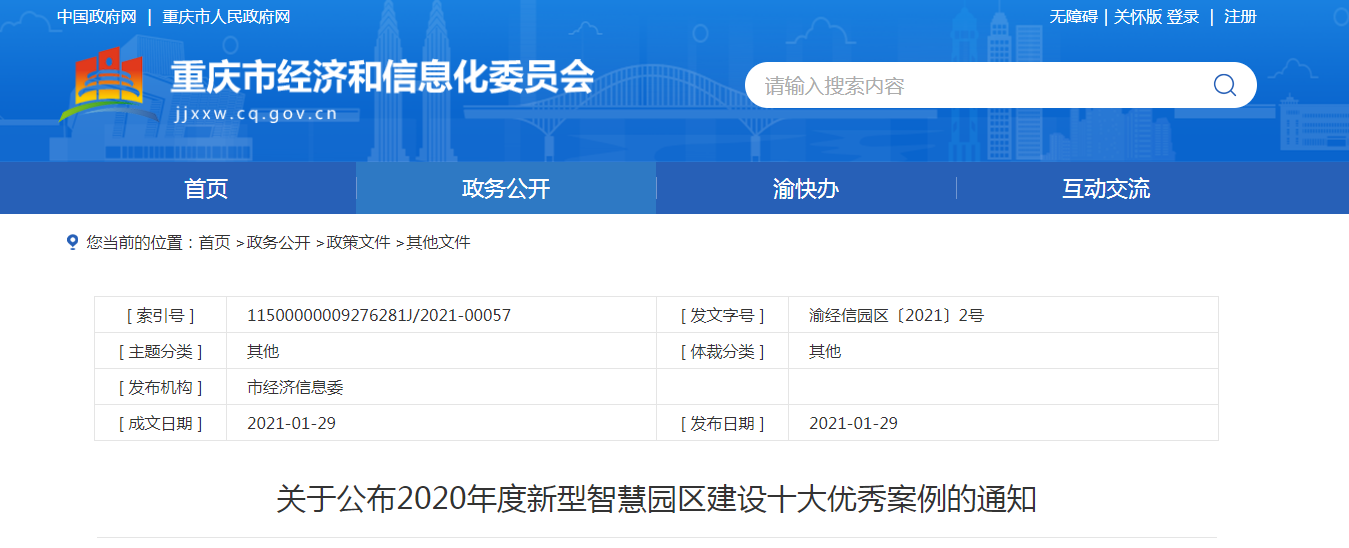Open the 中国政府网 link

point(96,17)
